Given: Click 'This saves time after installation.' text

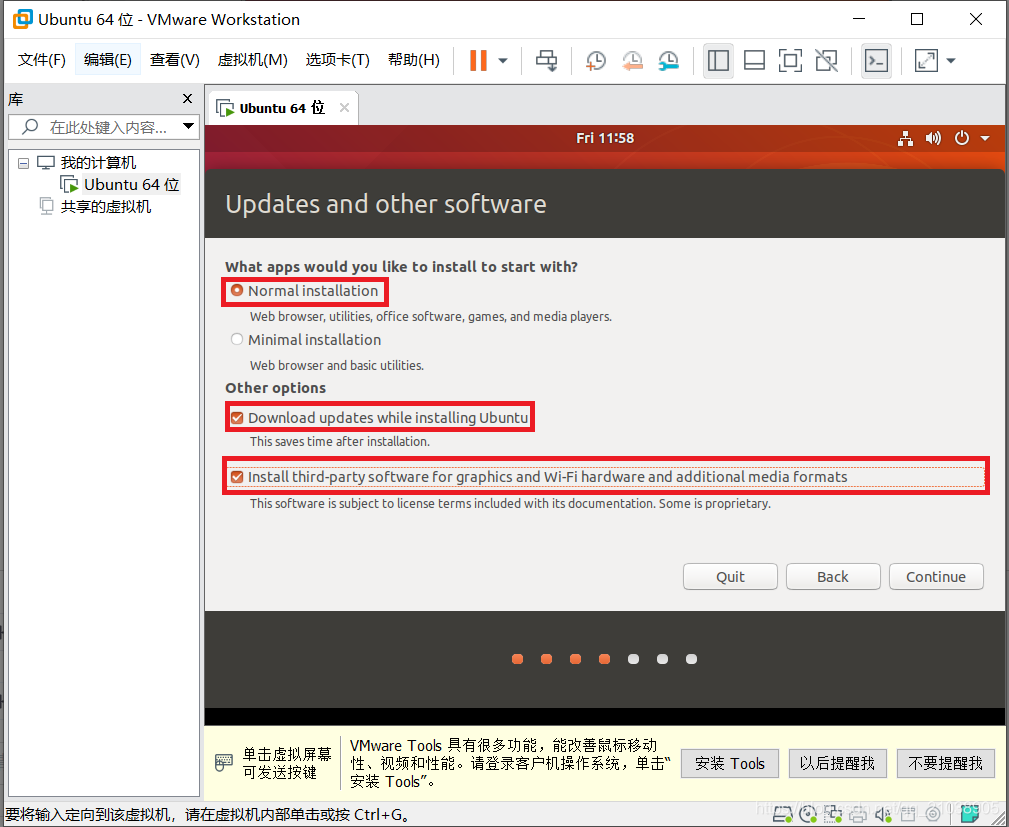Looking at the screenshot, I should pos(340,441).
